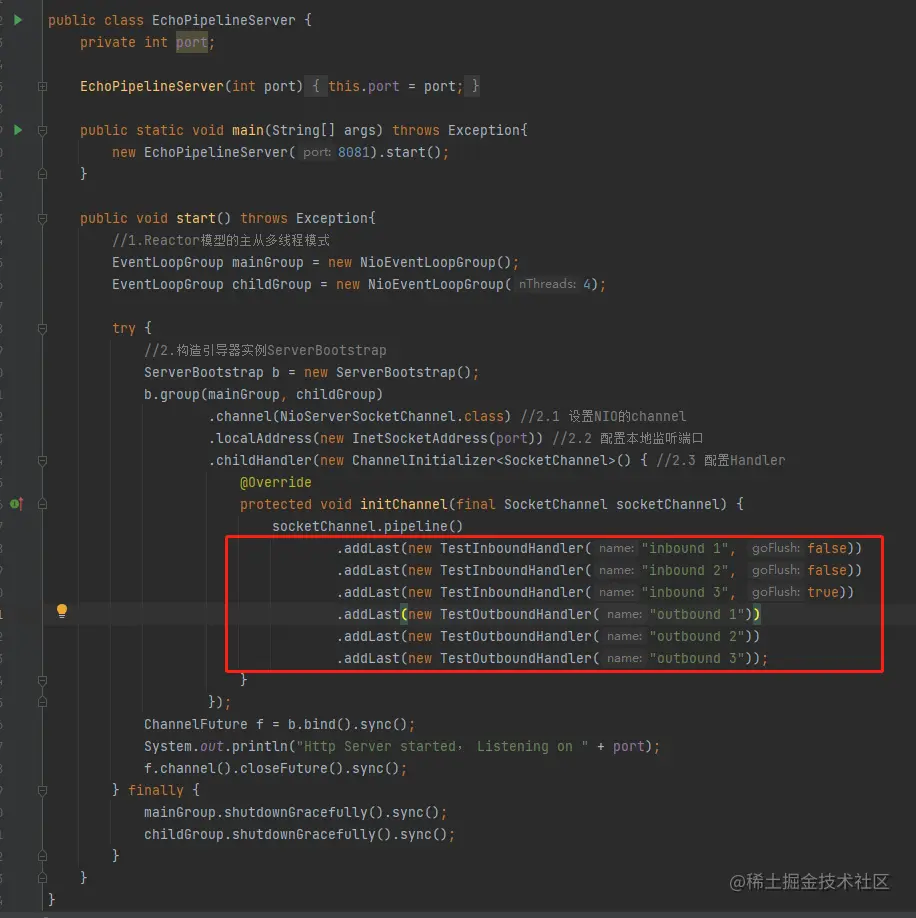916x918 pixels.
Task: Click the comment '//2.2 配置本地监听端口'
Action: [627, 439]
